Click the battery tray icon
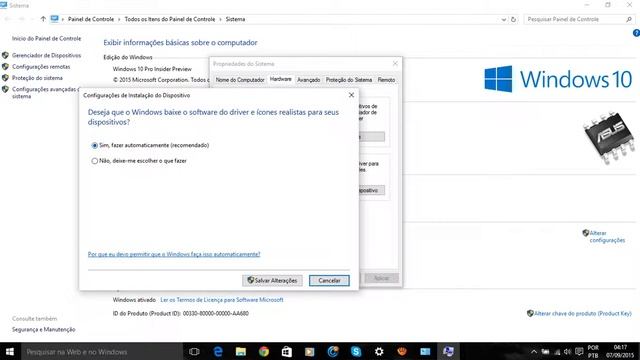This screenshot has width=640, height=360. 545,352
